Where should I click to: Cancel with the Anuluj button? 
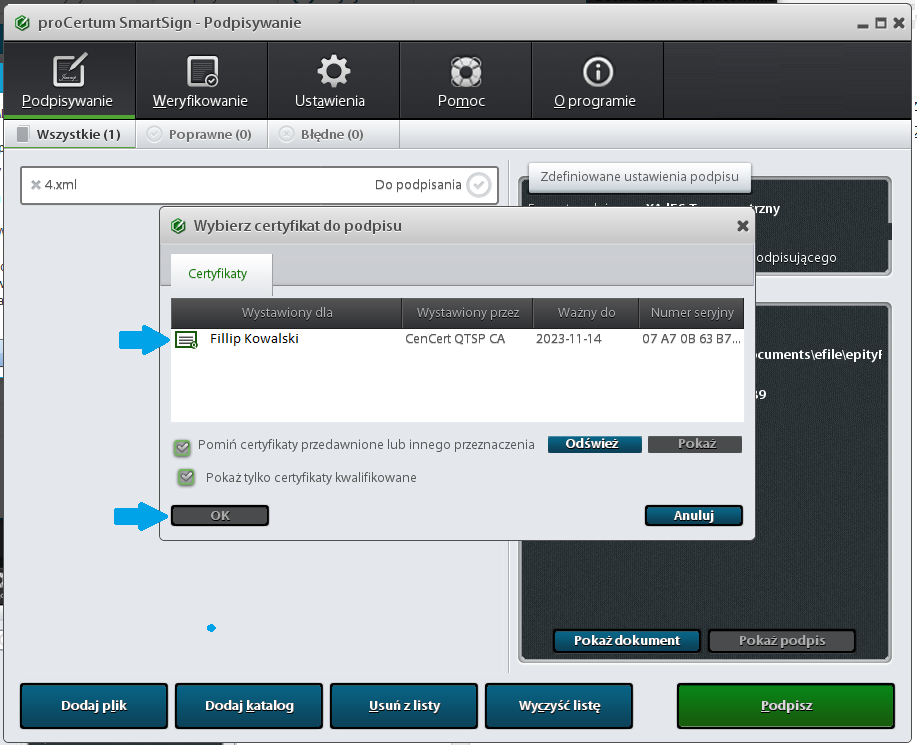coord(694,515)
